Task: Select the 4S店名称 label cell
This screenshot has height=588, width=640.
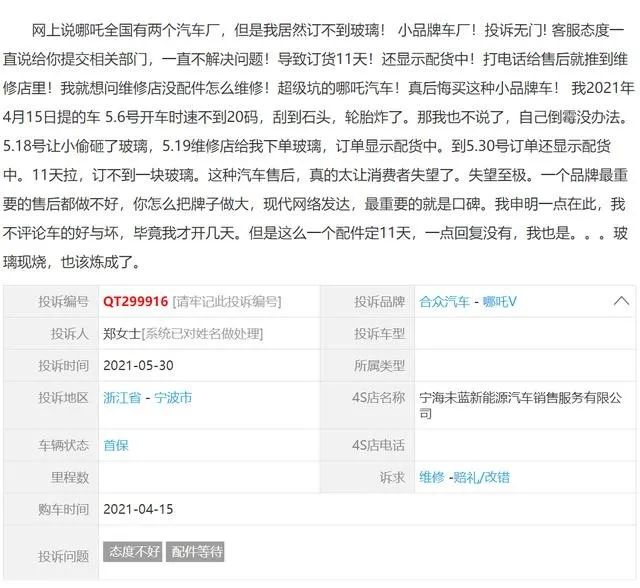Action: [368, 405]
